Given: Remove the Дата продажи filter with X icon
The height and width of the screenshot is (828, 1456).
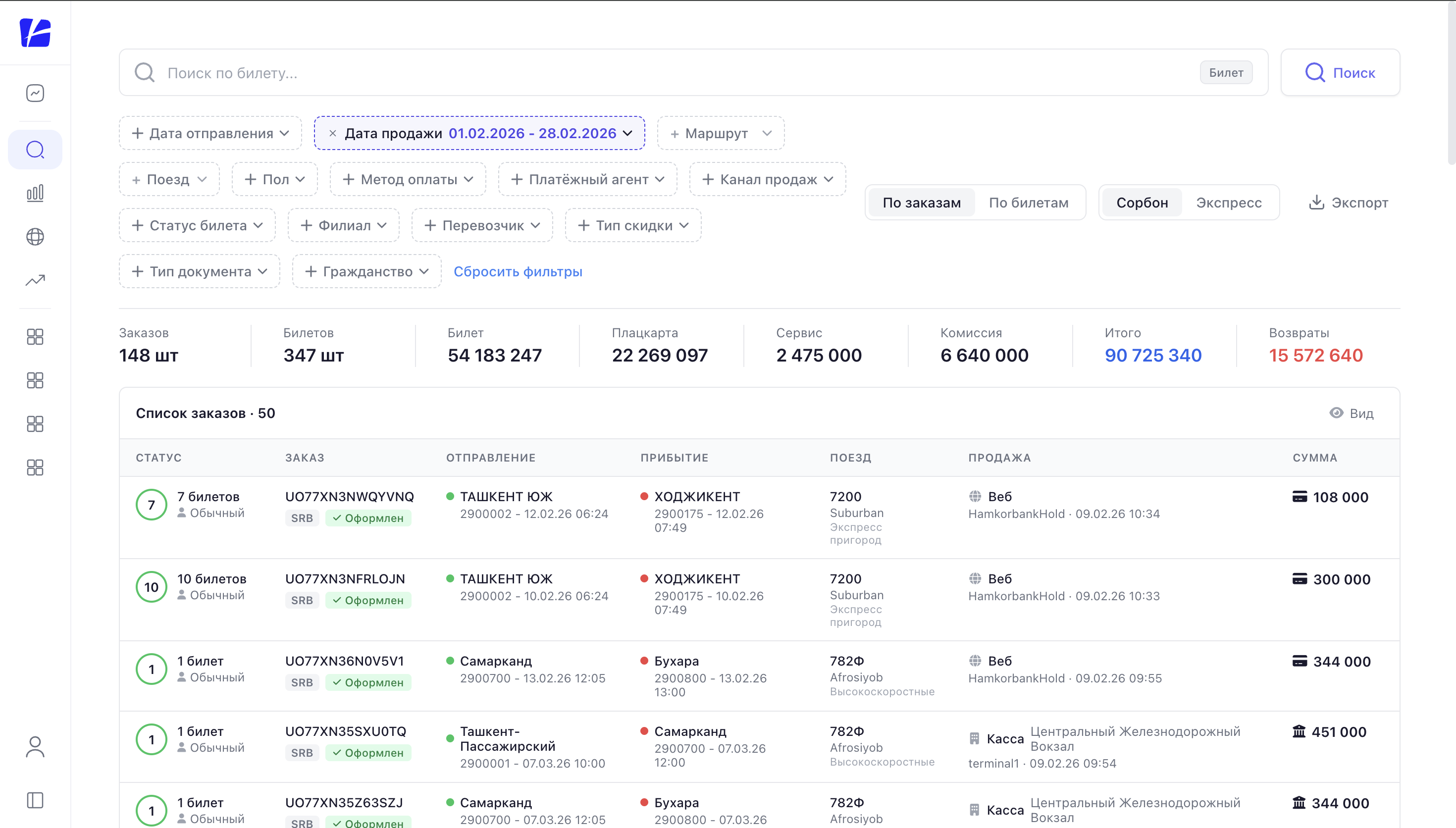Looking at the screenshot, I should (333, 133).
